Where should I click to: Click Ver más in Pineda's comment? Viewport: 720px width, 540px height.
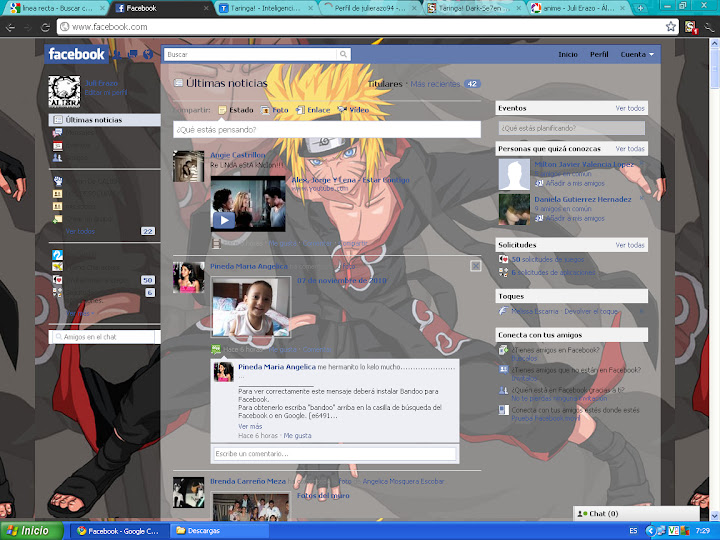click(x=250, y=427)
